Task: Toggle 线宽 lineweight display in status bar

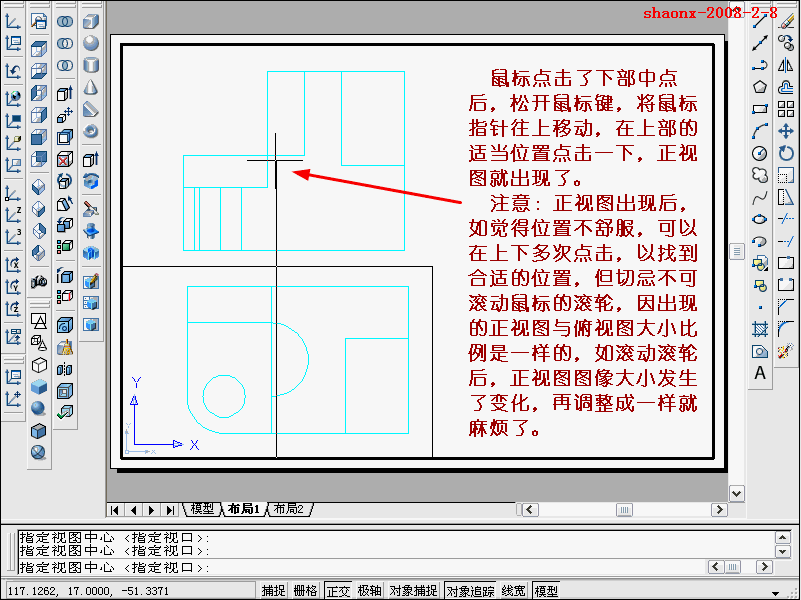Action: click(513, 591)
